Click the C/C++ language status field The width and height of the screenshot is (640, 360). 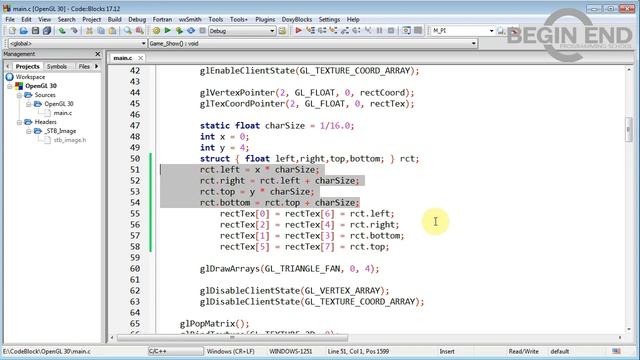point(176,351)
